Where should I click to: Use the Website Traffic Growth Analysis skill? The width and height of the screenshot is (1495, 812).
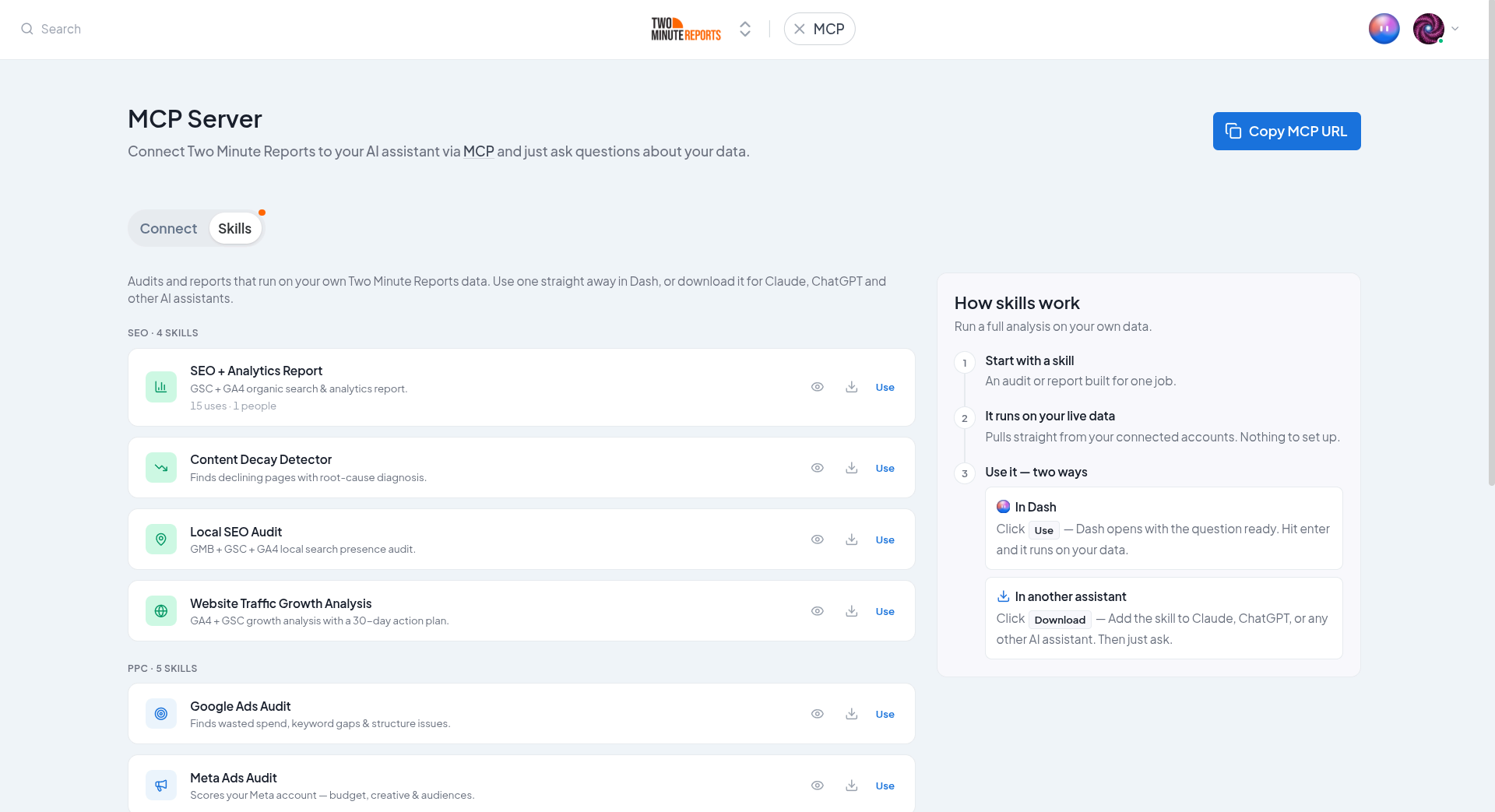point(885,611)
